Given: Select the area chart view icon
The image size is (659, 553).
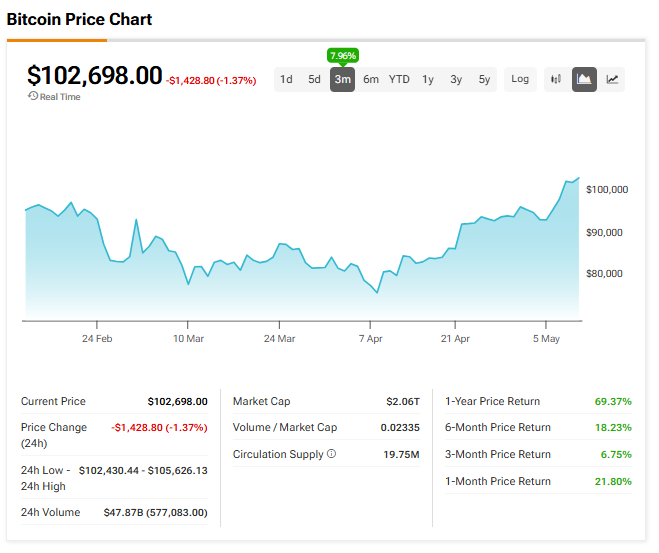Looking at the screenshot, I should (x=584, y=79).
